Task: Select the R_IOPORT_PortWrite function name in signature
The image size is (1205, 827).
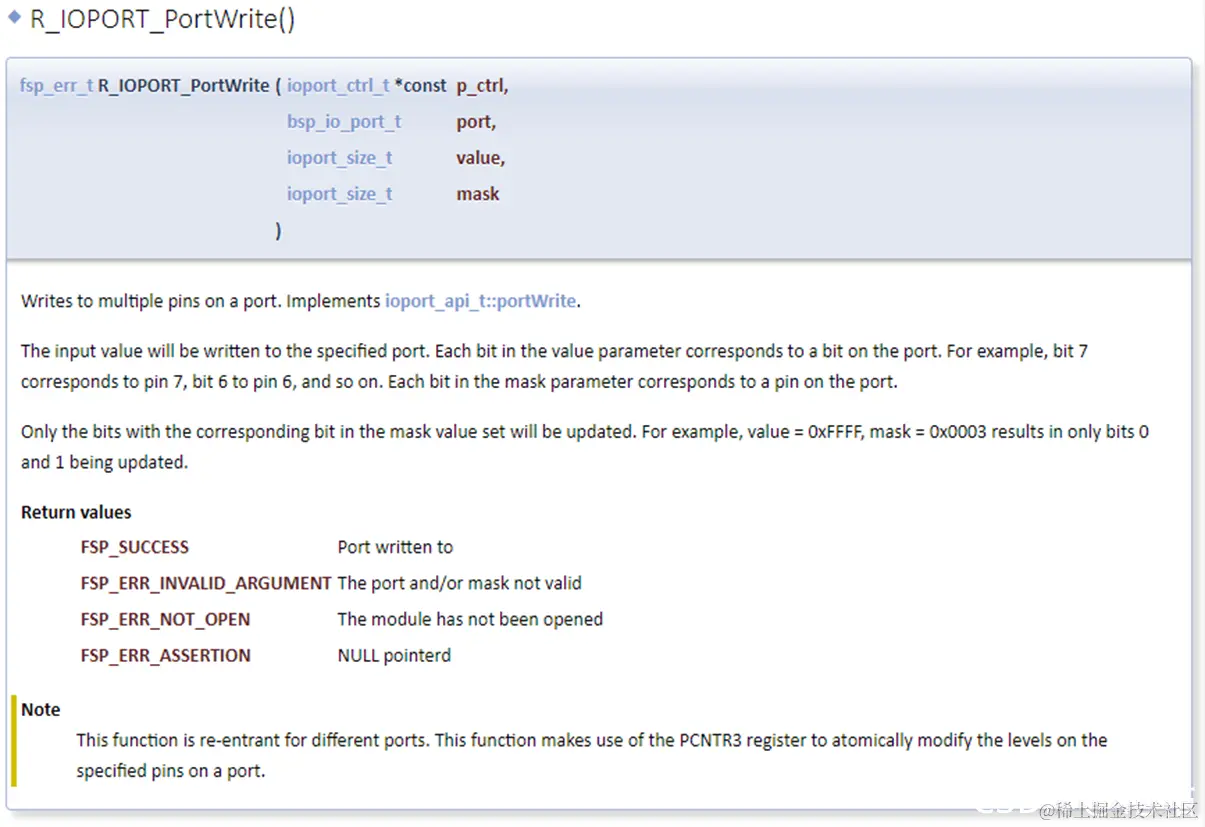Action: 184,86
